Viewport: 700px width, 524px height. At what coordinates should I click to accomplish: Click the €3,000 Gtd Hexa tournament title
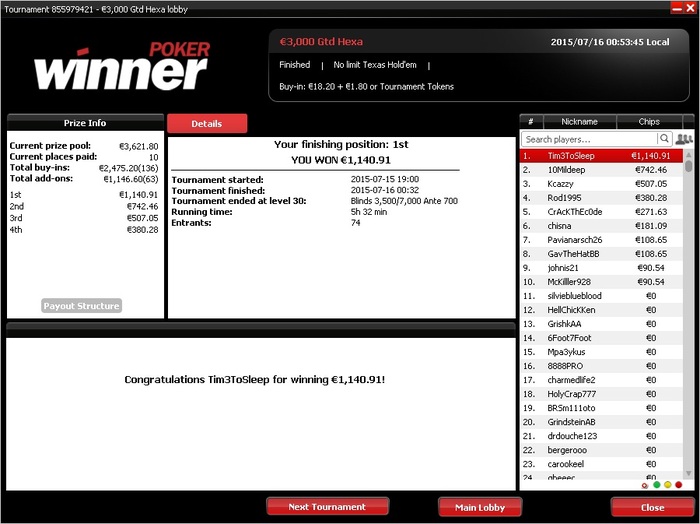pos(321,42)
